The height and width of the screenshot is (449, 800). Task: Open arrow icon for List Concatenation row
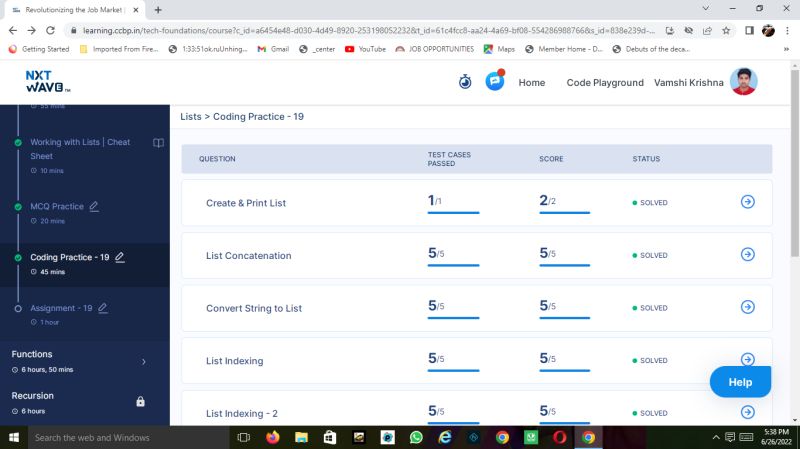point(747,255)
